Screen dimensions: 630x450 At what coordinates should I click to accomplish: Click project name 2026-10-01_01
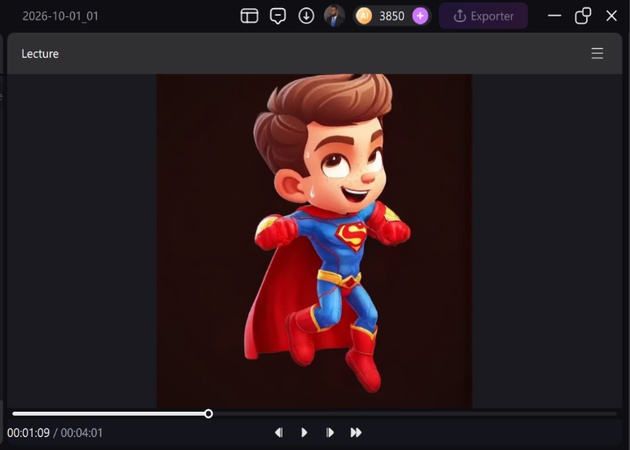[x=60, y=16]
